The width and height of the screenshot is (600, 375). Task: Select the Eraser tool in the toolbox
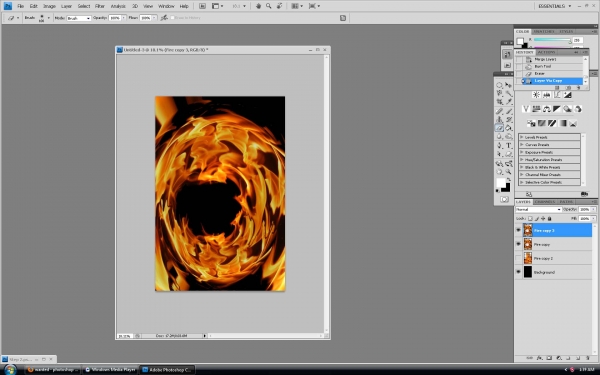499,128
